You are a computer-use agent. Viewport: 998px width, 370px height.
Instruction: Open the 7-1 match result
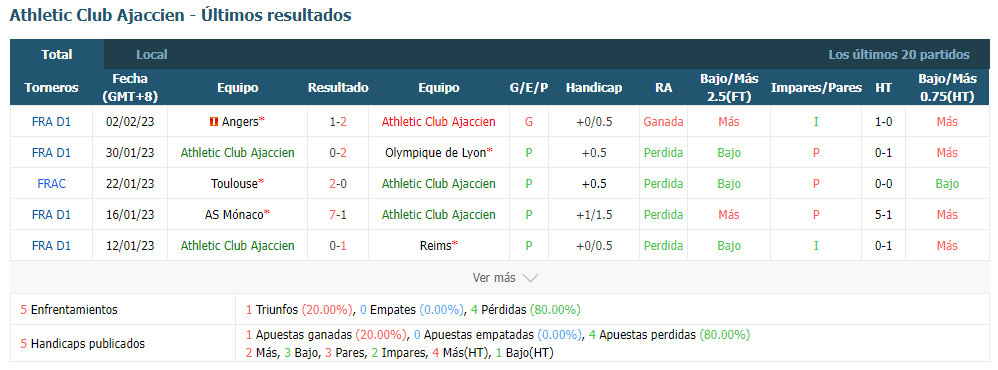338,215
